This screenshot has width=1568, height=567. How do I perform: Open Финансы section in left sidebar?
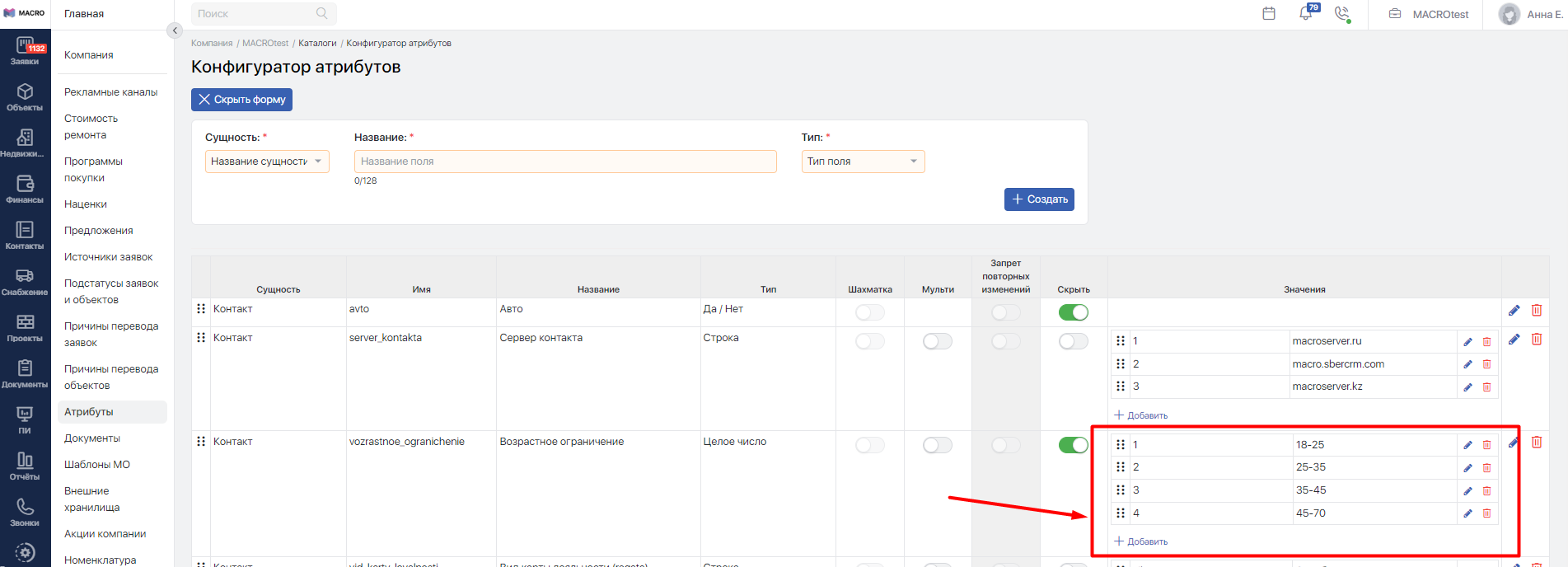25,190
